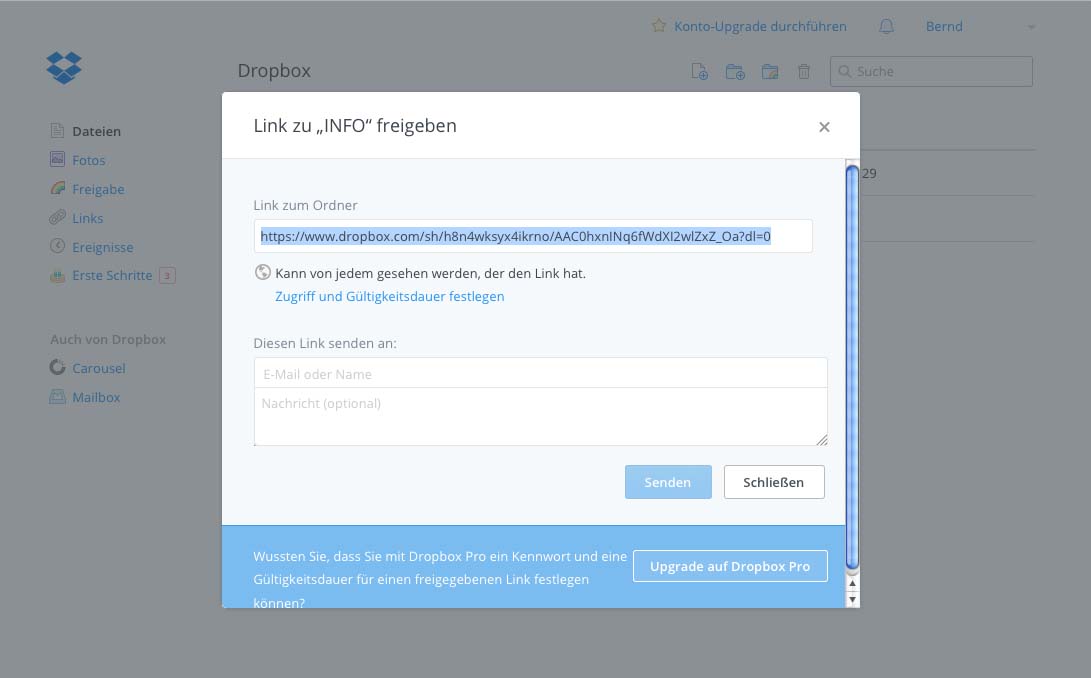Click the Dropbox logo icon

pyautogui.click(x=64, y=67)
